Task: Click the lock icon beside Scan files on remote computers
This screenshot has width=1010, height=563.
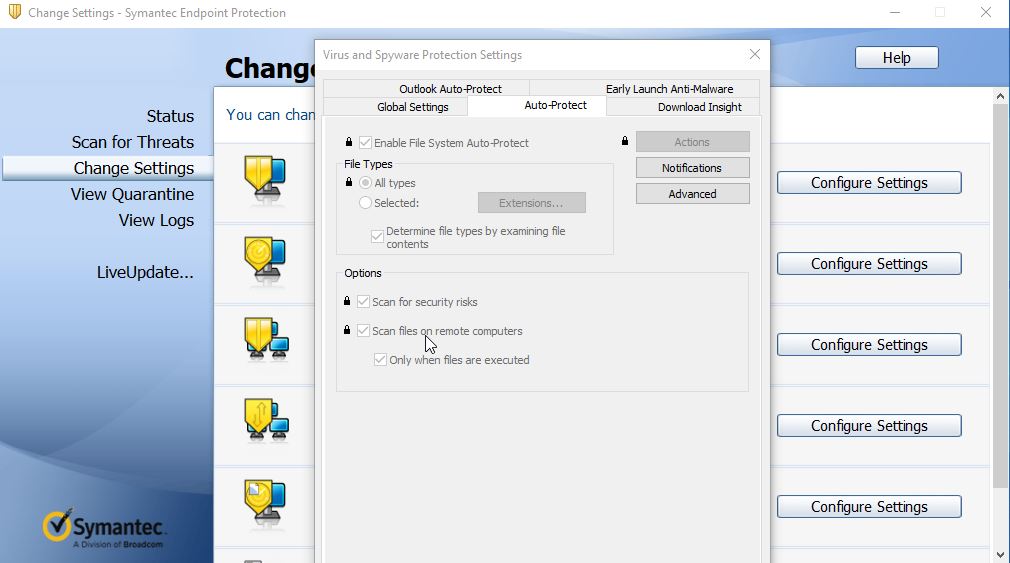Action: 347,330
